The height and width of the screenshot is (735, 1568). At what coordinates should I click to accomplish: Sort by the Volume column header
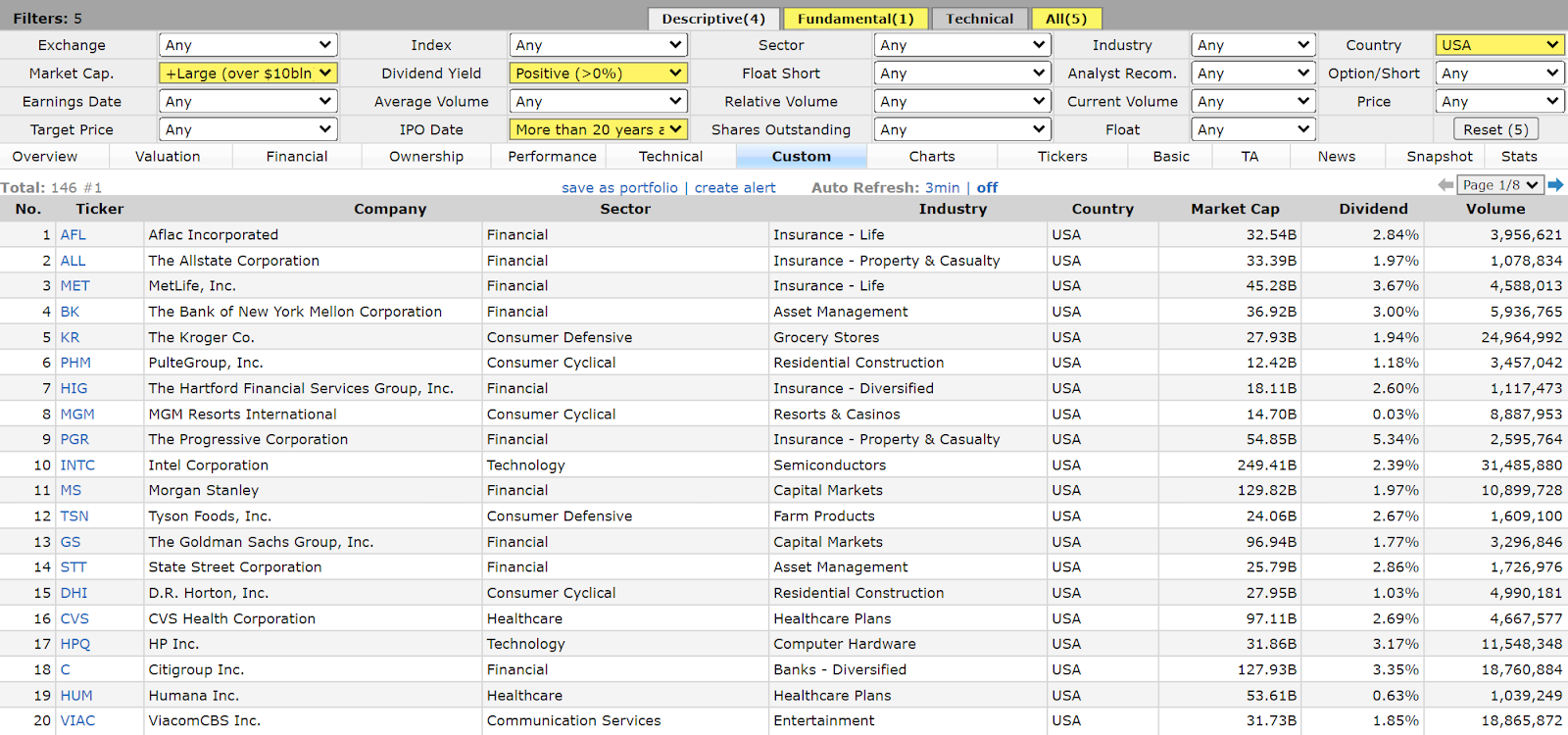pos(1495,209)
